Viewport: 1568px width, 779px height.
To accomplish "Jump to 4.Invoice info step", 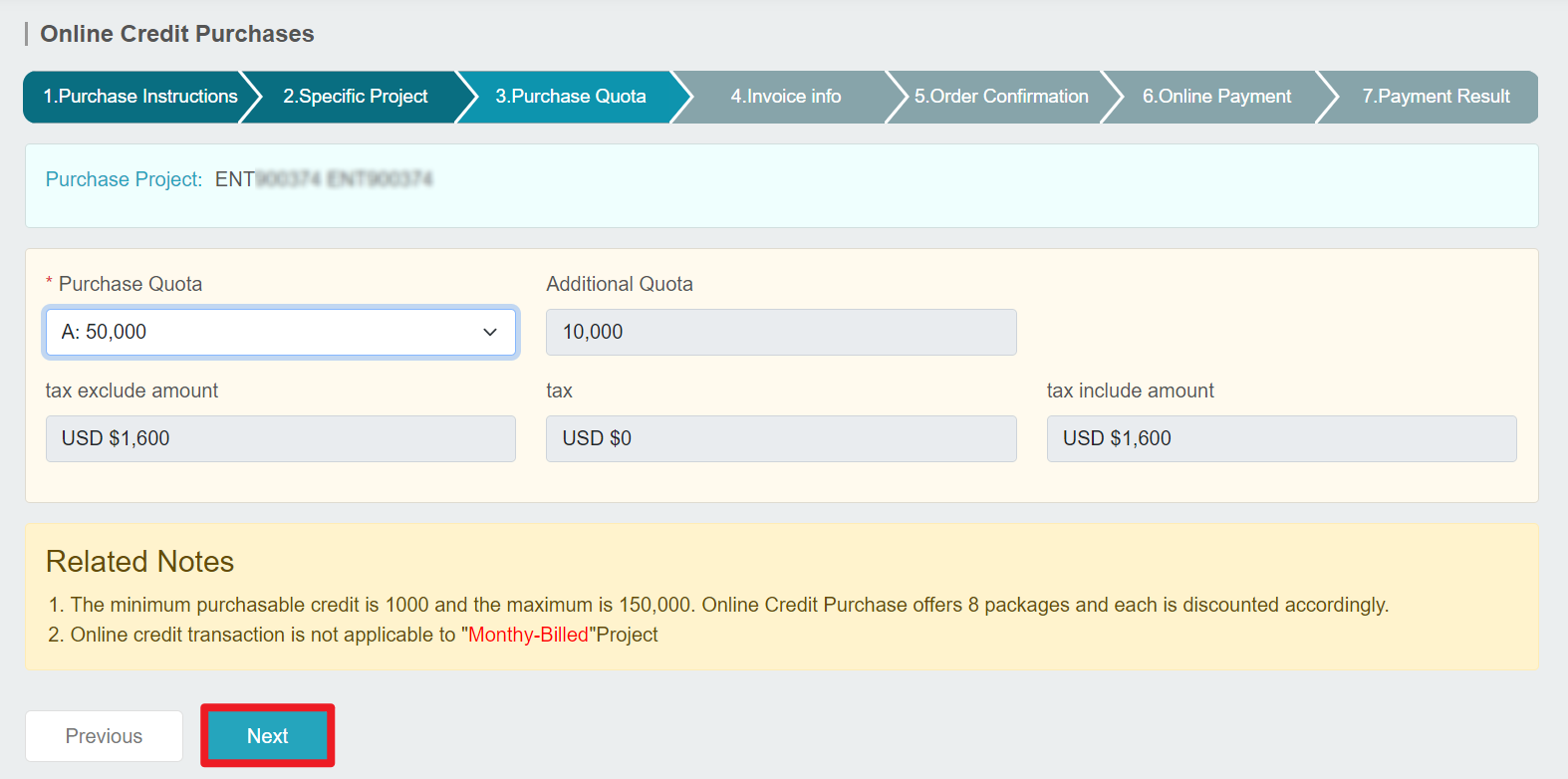I will [x=786, y=97].
